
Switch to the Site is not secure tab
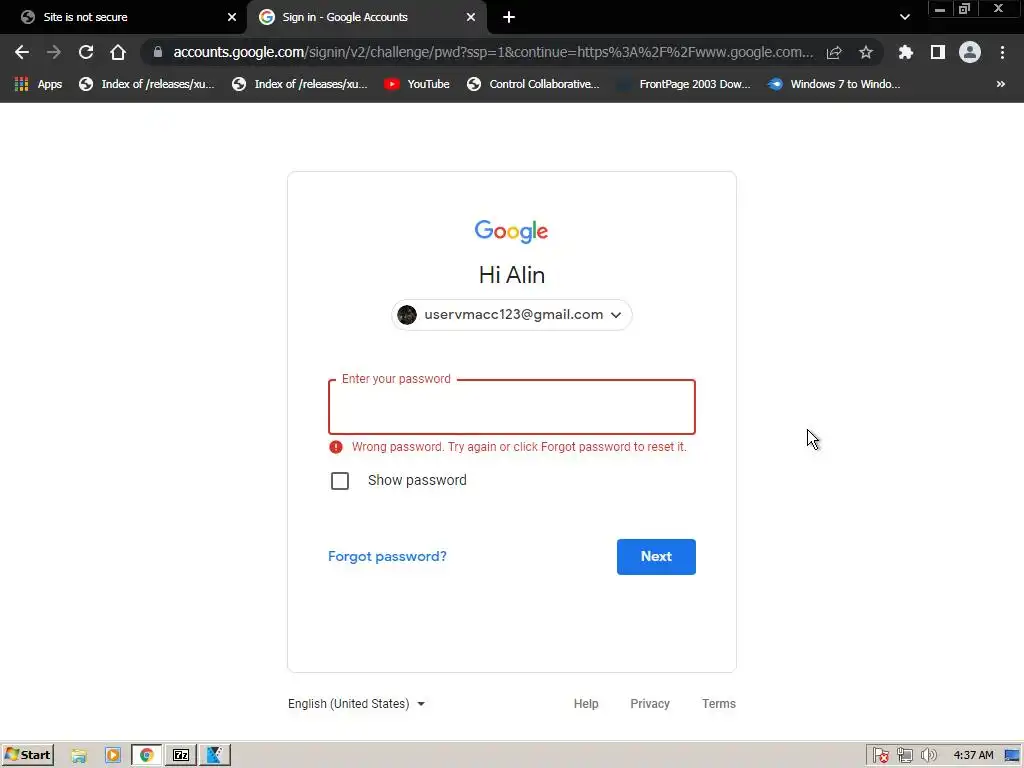(123, 17)
